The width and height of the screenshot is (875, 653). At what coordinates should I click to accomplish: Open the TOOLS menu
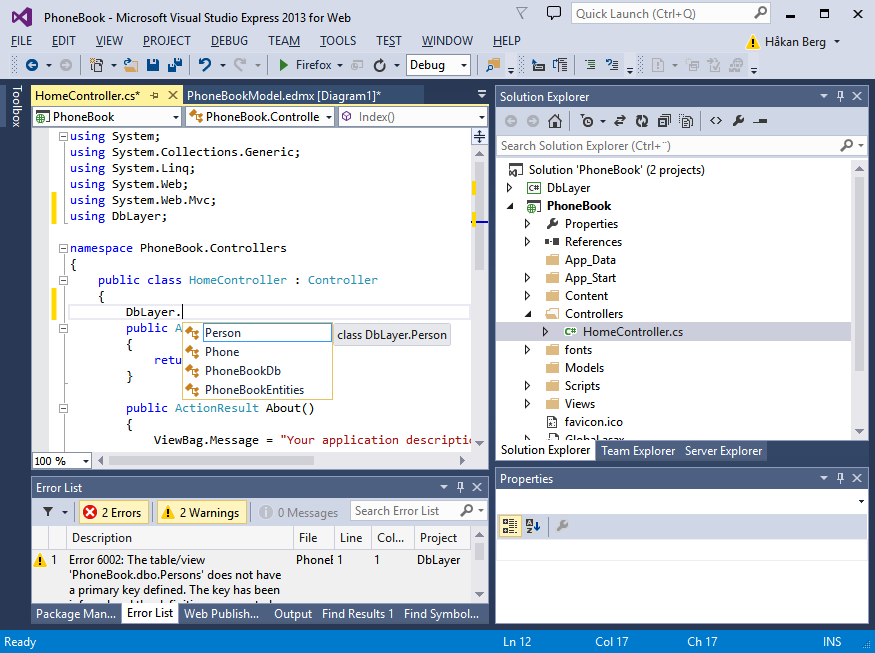pyautogui.click(x=338, y=41)
